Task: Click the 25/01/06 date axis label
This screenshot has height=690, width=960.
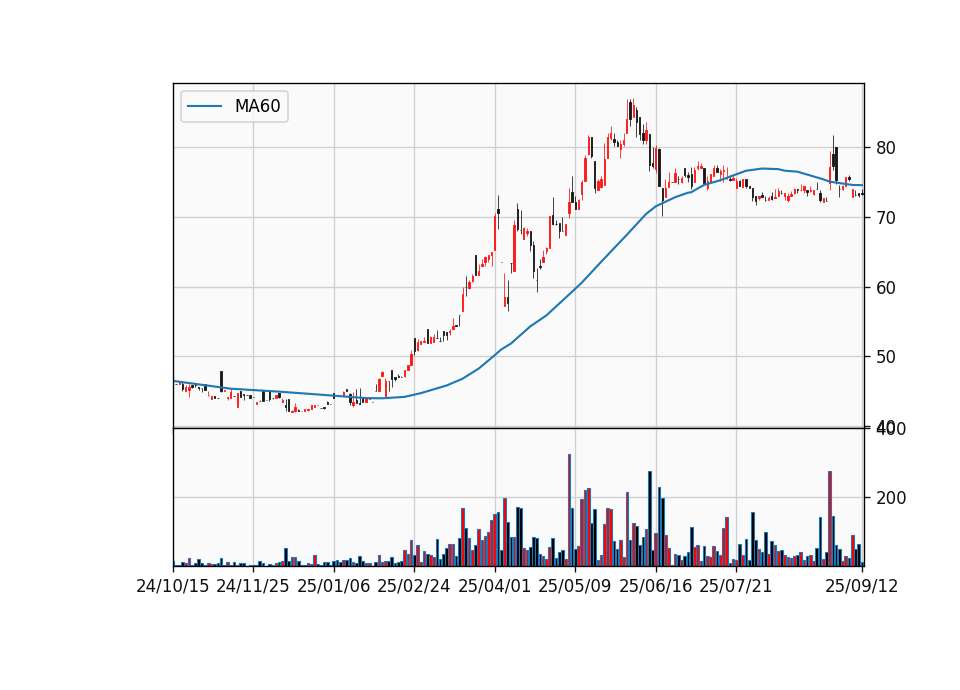Action: click(334, 586)
